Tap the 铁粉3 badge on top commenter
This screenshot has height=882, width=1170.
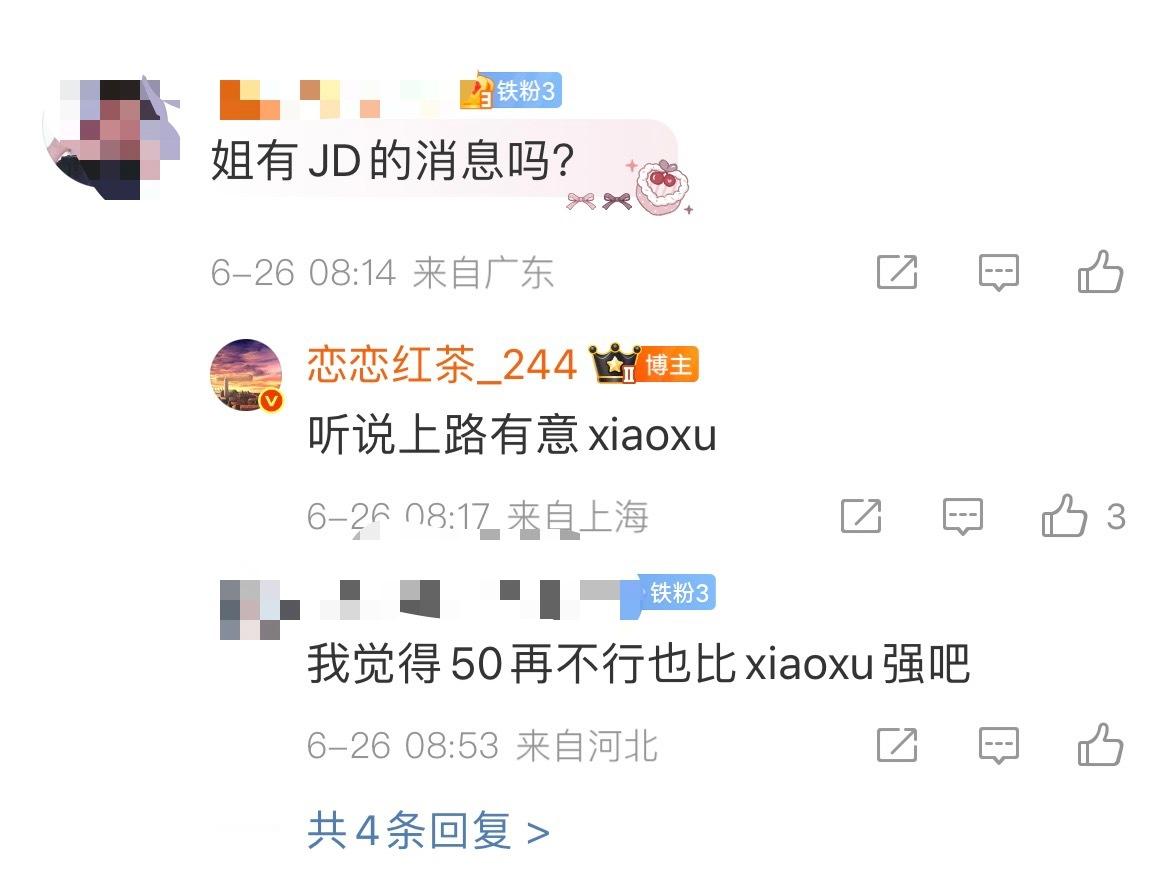tap(511, 91)
